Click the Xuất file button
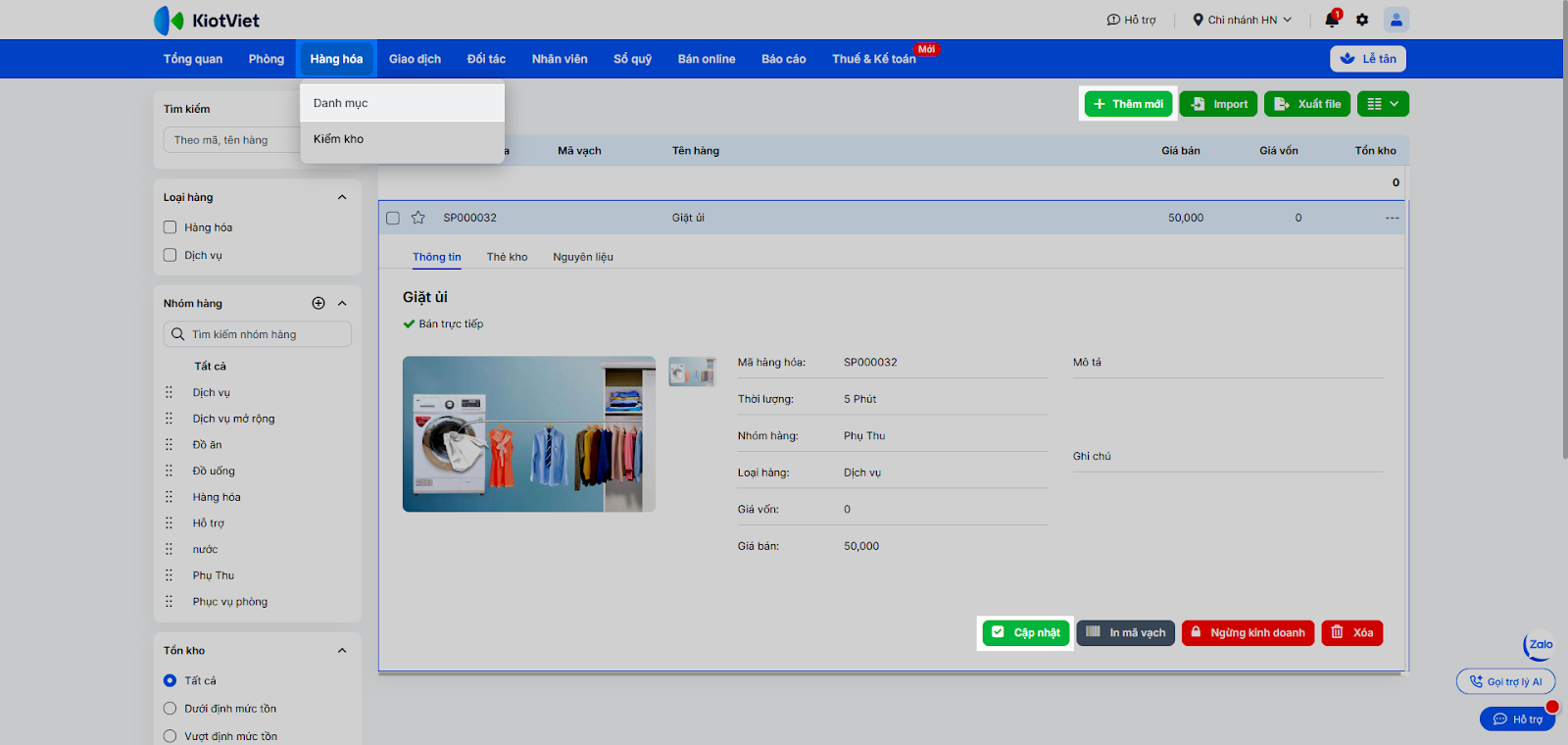This screenshot has width=1568, height=745. pos(1307,104)
